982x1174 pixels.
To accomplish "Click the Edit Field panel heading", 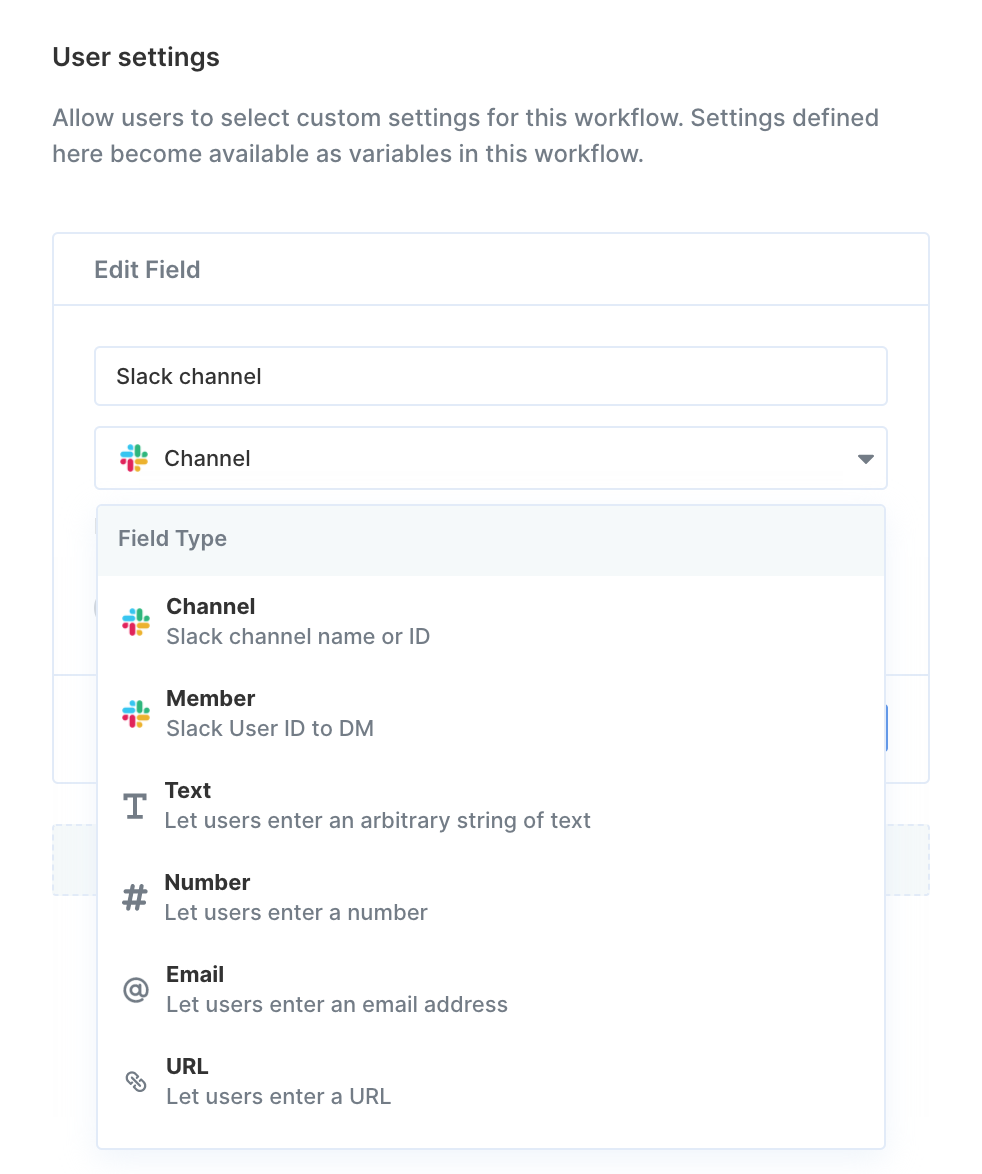I will (x=147, y=270).
